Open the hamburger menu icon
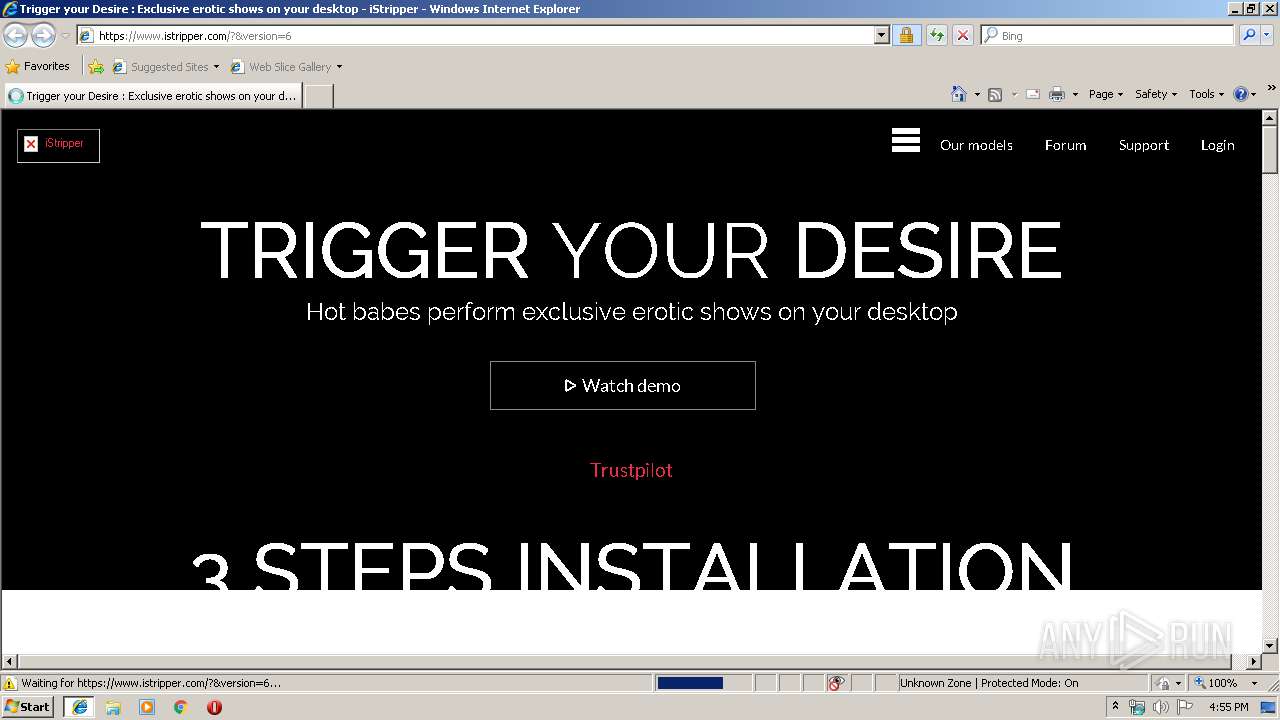 (906, 141)
